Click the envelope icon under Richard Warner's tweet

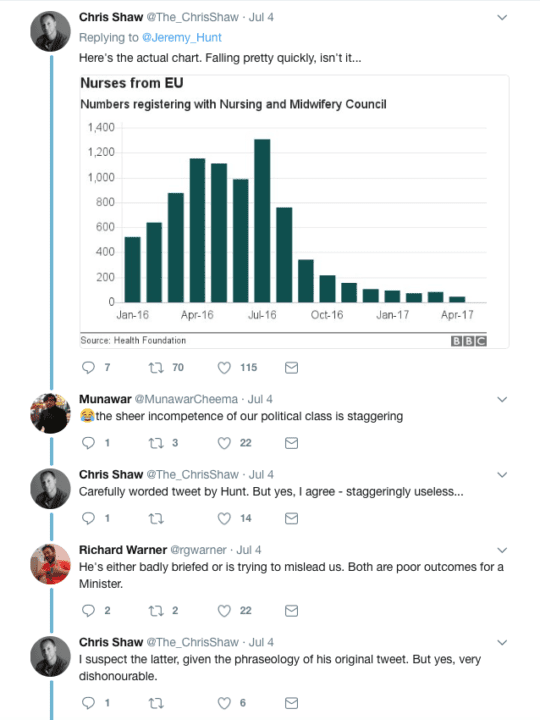tap(292, 611)
